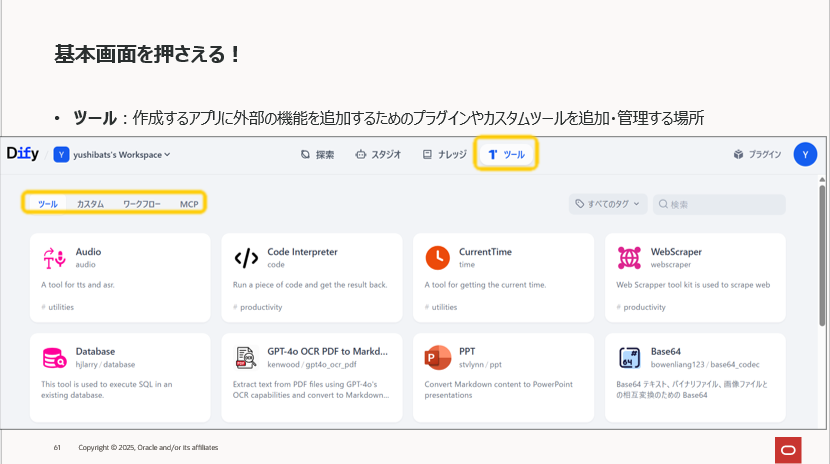The width and height of the screenshot is (830, 464).
Task: Open the Database title
Action: click(x=95, y=351)
